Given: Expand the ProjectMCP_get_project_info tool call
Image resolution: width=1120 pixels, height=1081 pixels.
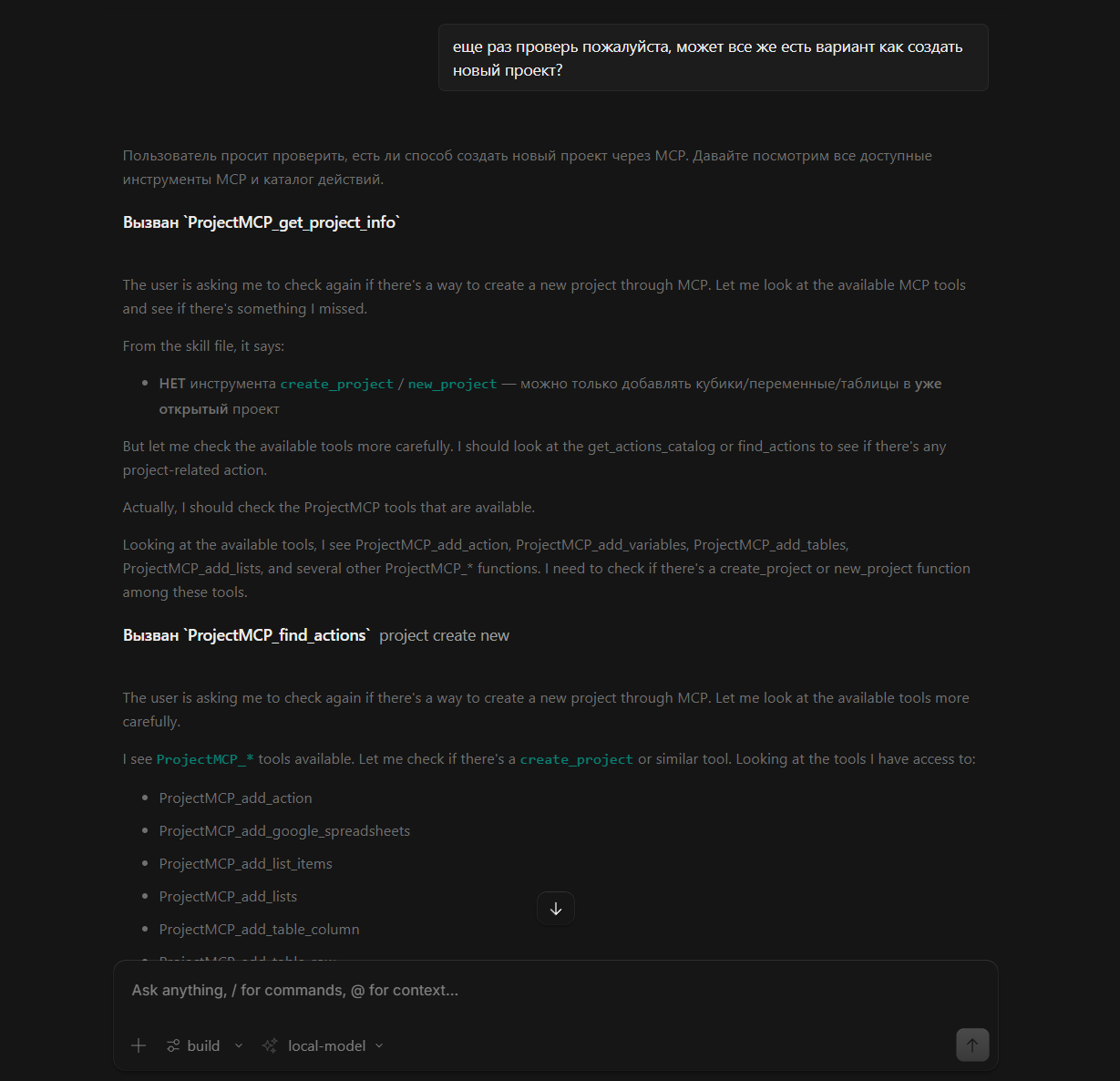Looking at the screenshot, I should (262, 222).
